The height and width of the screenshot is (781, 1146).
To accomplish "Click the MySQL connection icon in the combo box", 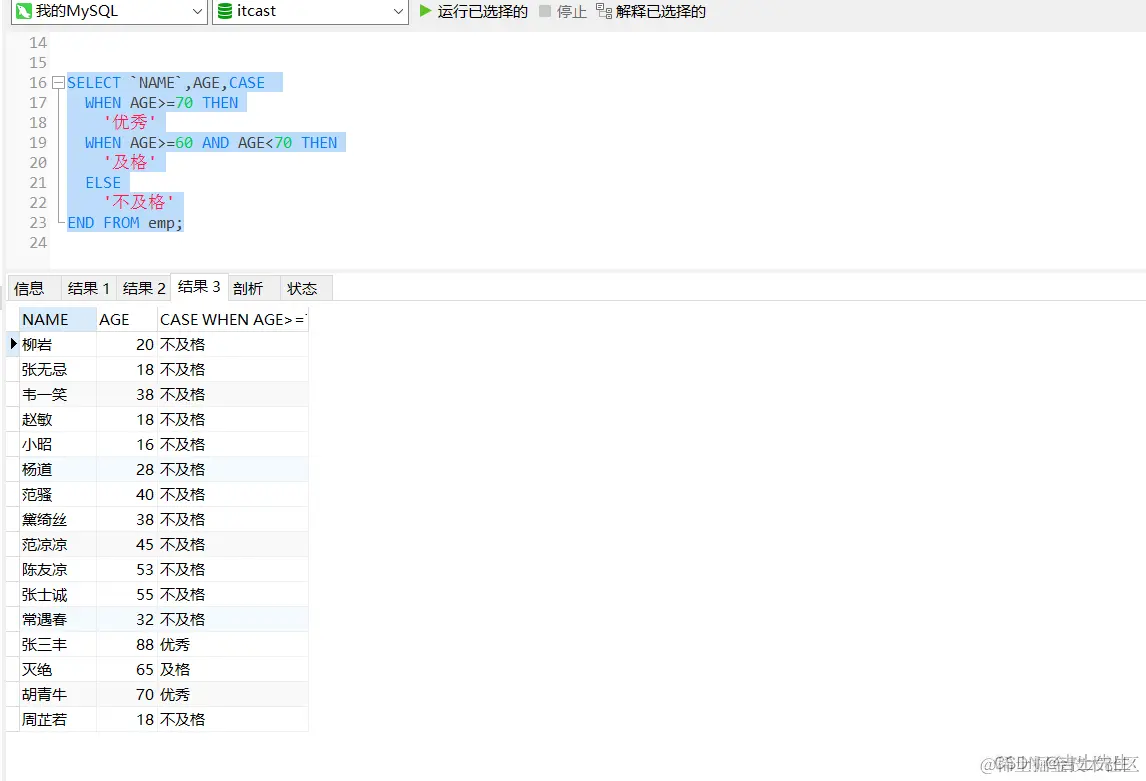I will pos(24,11).
